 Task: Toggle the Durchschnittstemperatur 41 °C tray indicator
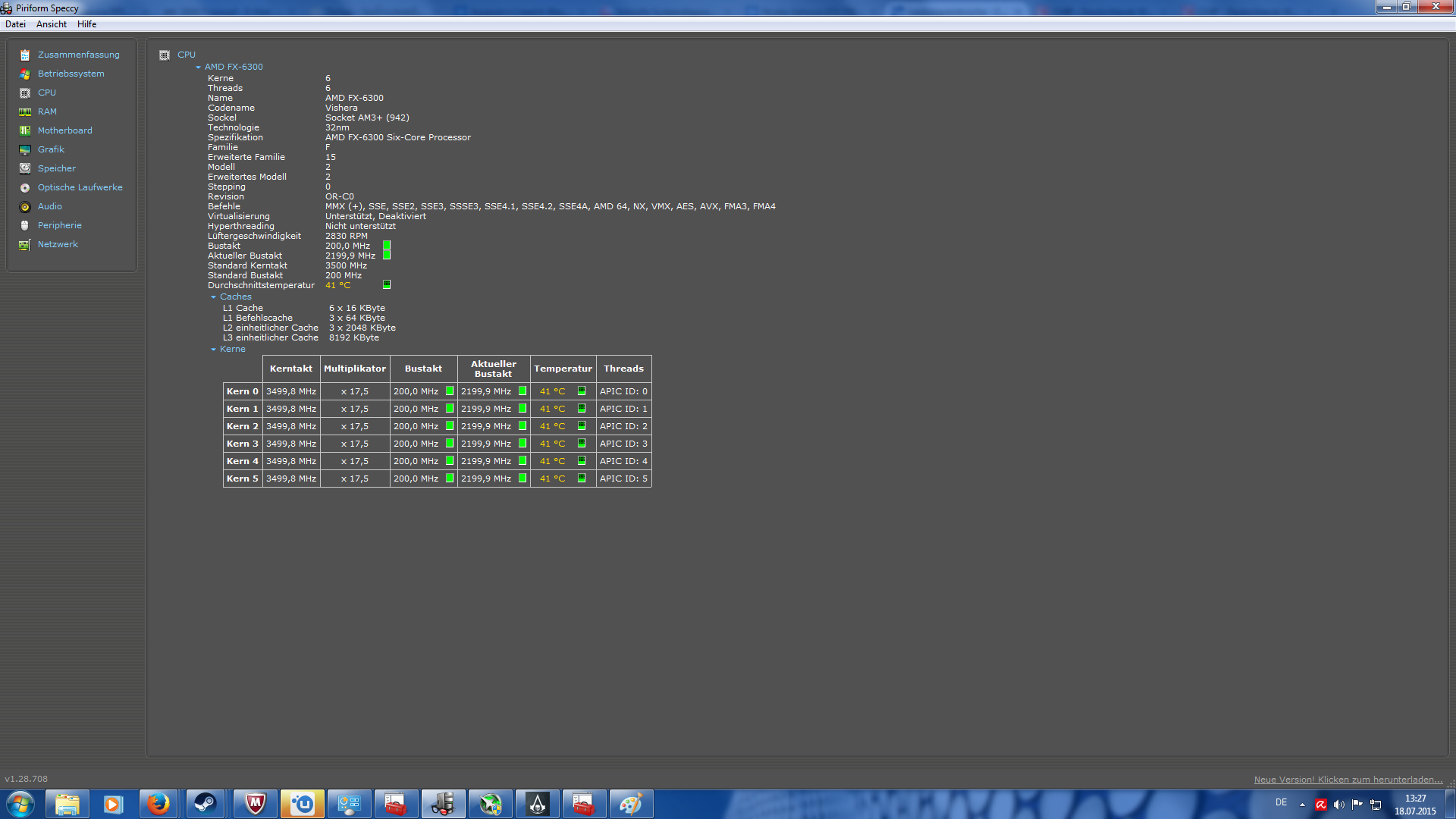tap(387, 285)
